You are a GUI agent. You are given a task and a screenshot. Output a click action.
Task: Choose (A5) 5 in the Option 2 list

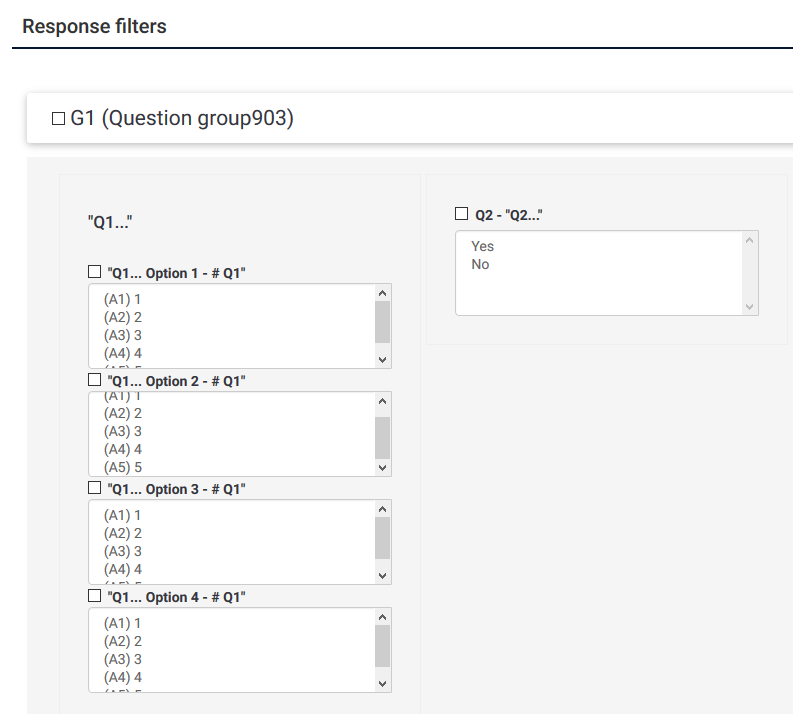click(123, 467)
